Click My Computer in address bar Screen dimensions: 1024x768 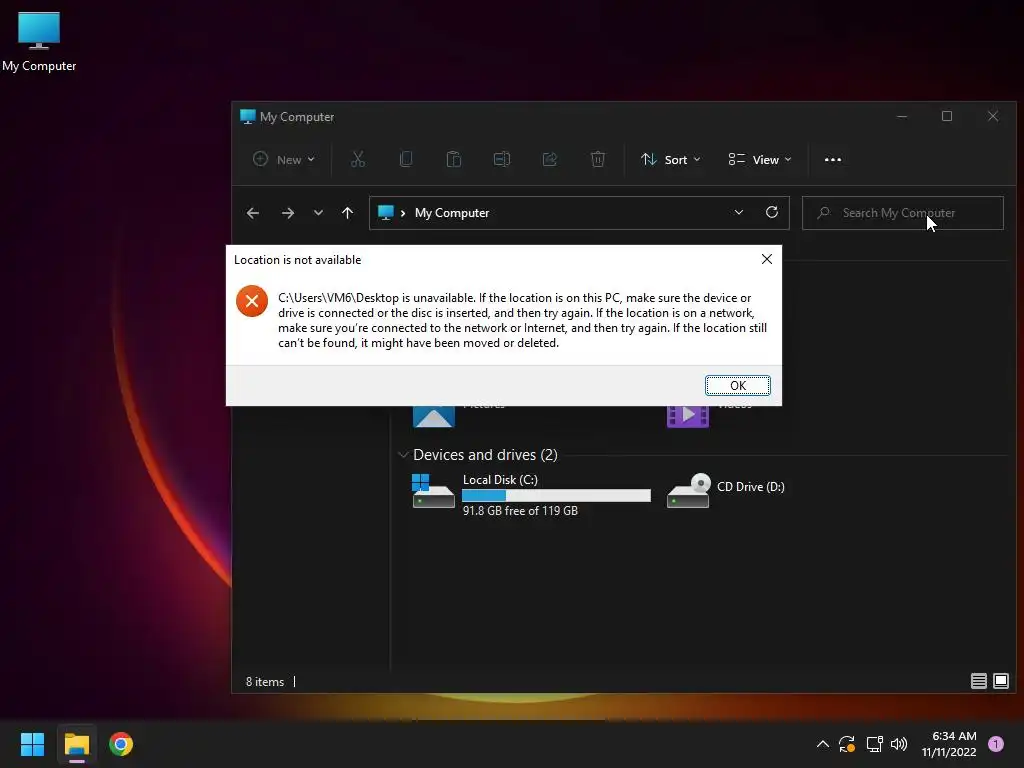click(452, 213)
